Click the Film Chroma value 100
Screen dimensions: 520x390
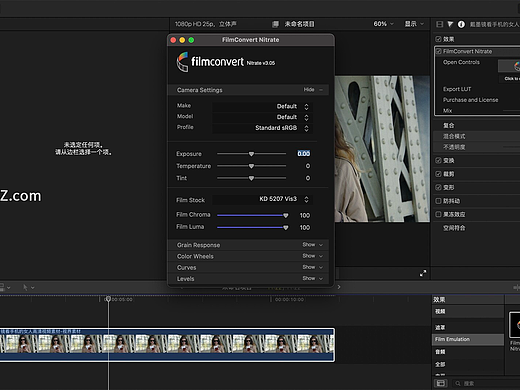point(305,215)
